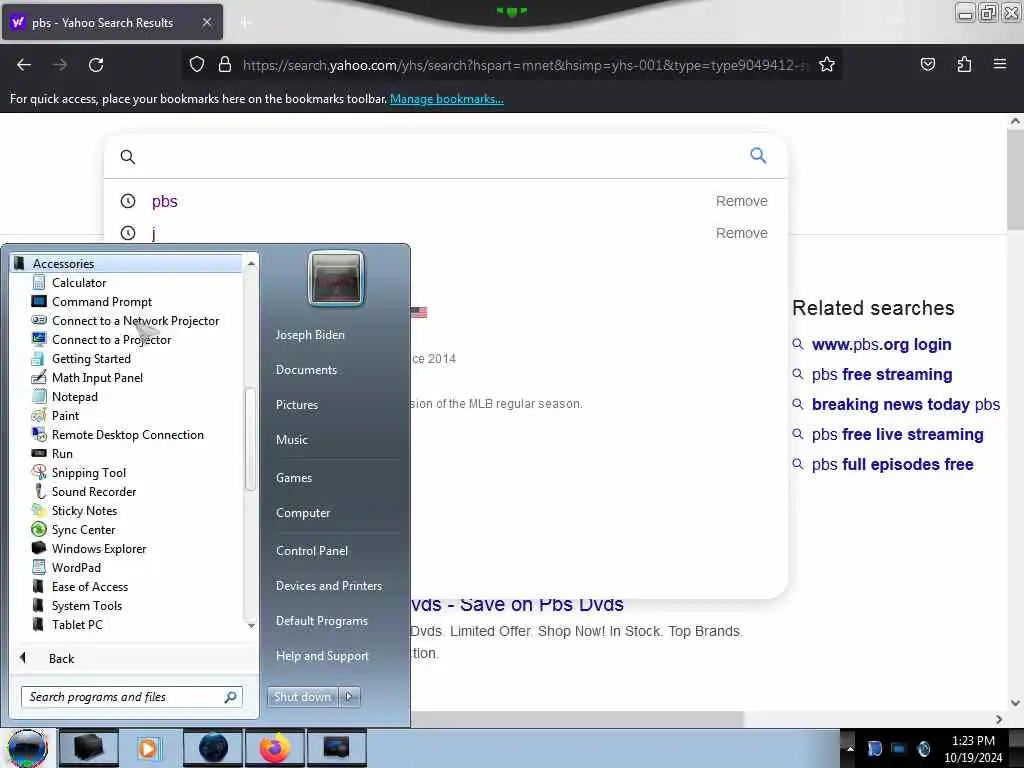This screenshot has height=768, width=1024.
Task: Open Help and Support
Action: (322, 656)
